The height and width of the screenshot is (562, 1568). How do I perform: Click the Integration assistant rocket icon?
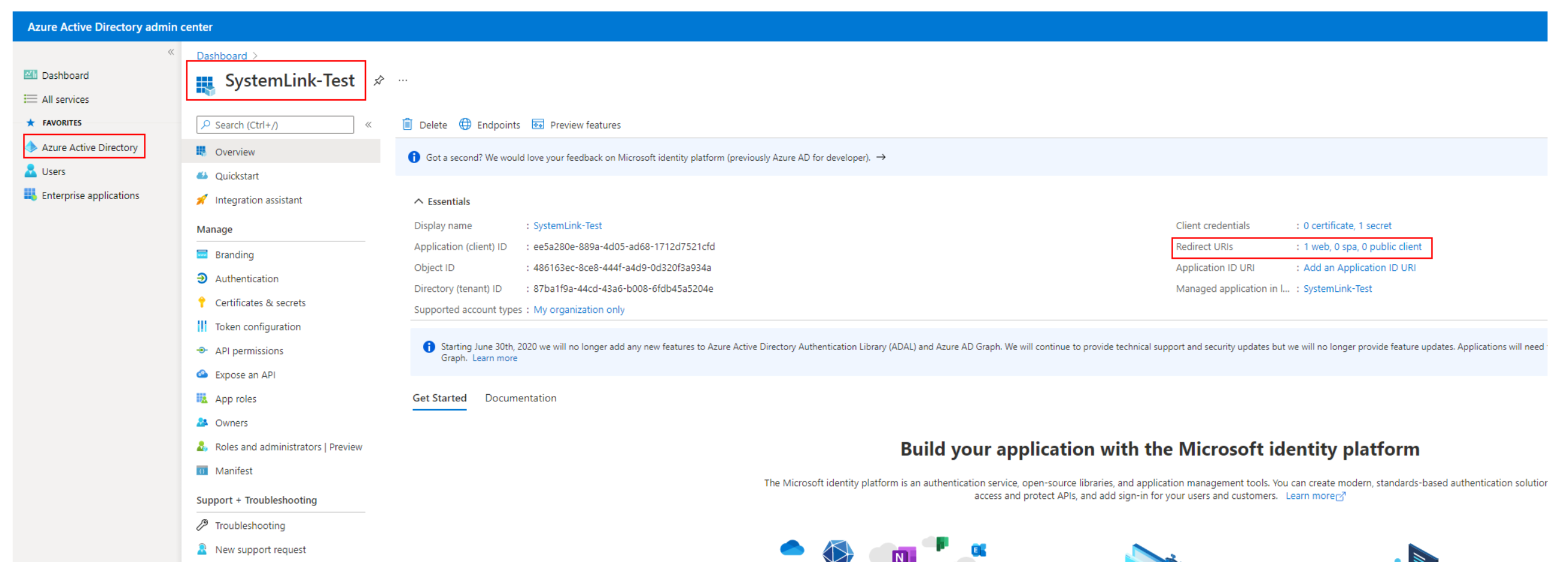(x=202, y=200)
